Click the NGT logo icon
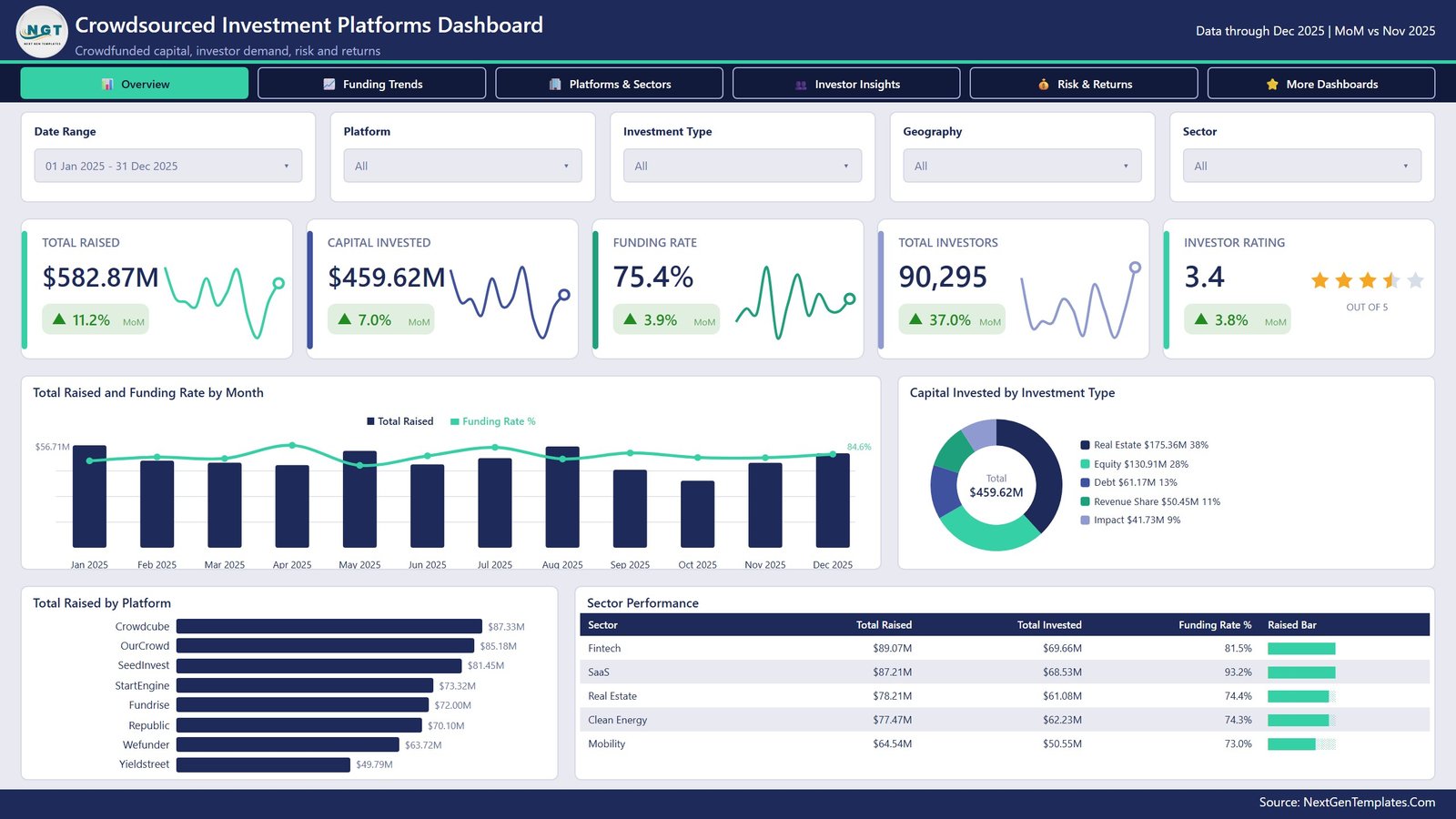 (x=42, y=32)
